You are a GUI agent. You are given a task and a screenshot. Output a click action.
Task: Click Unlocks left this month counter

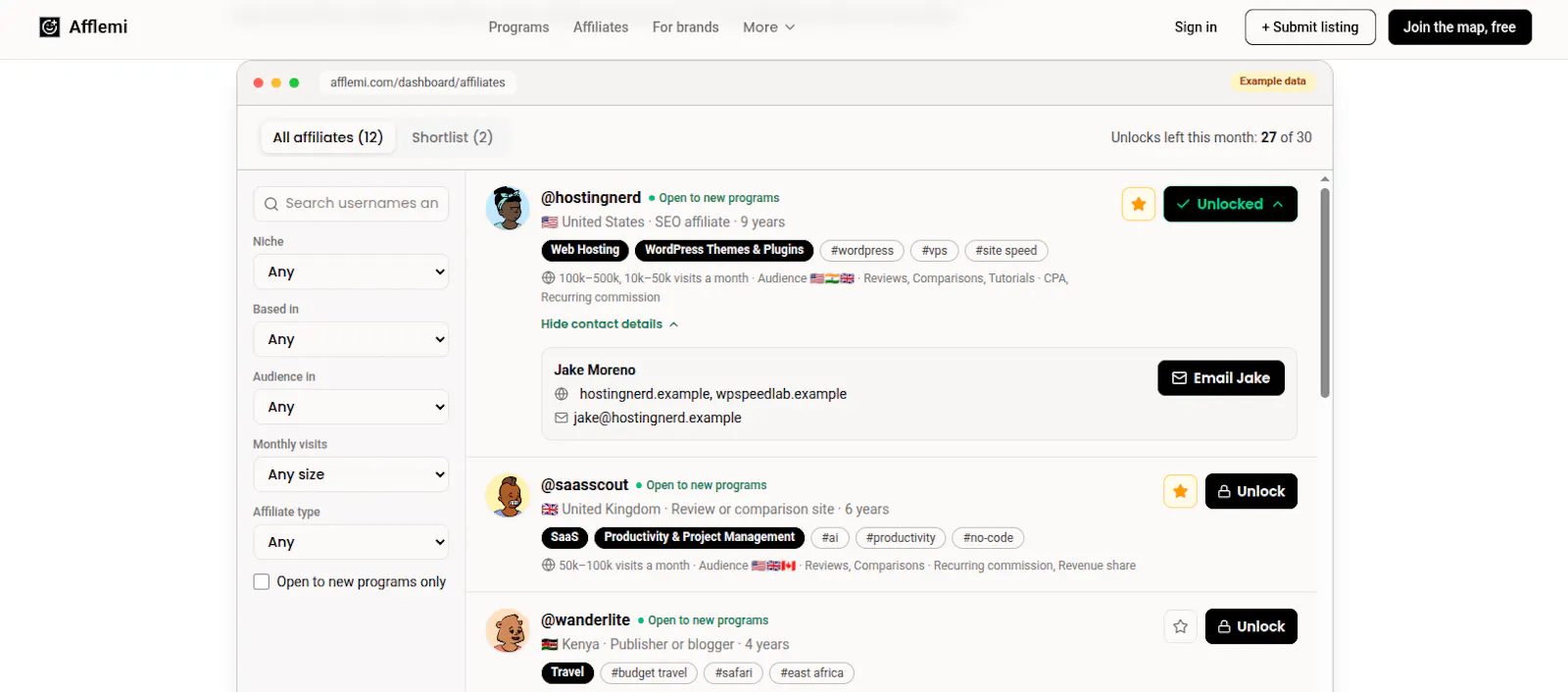1211,137
